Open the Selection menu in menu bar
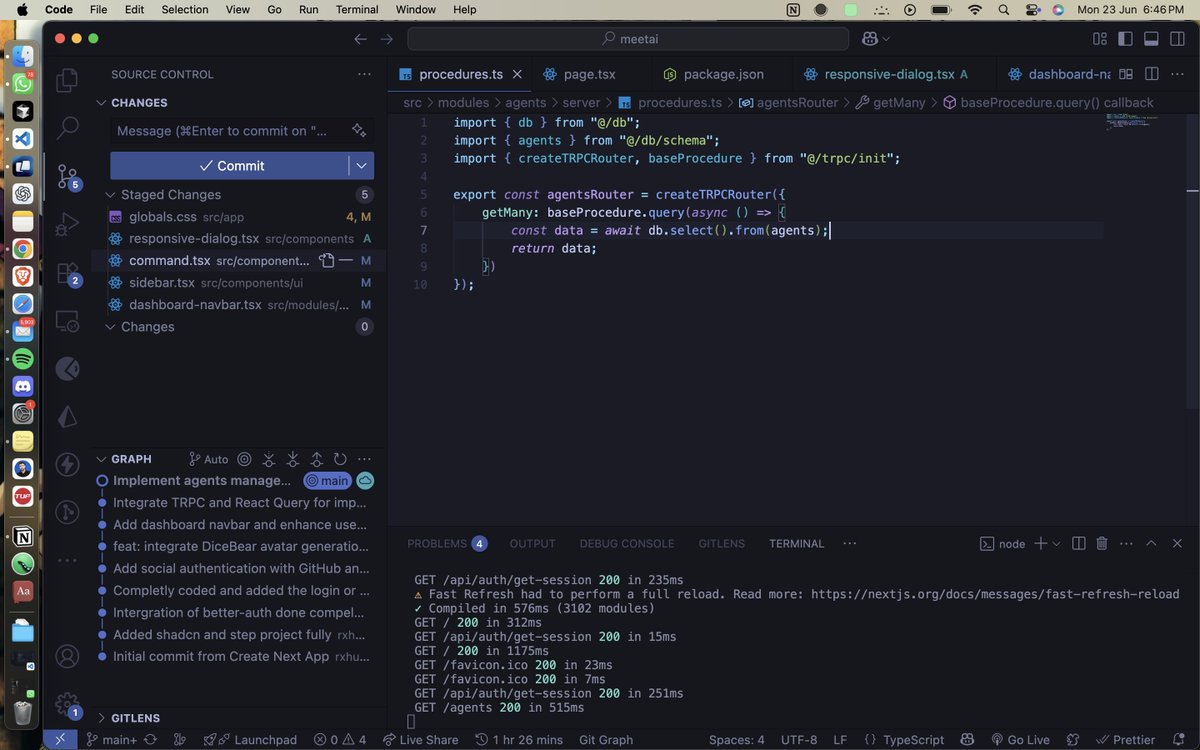Screen dimensions: 1200x750 pos(185,9)
